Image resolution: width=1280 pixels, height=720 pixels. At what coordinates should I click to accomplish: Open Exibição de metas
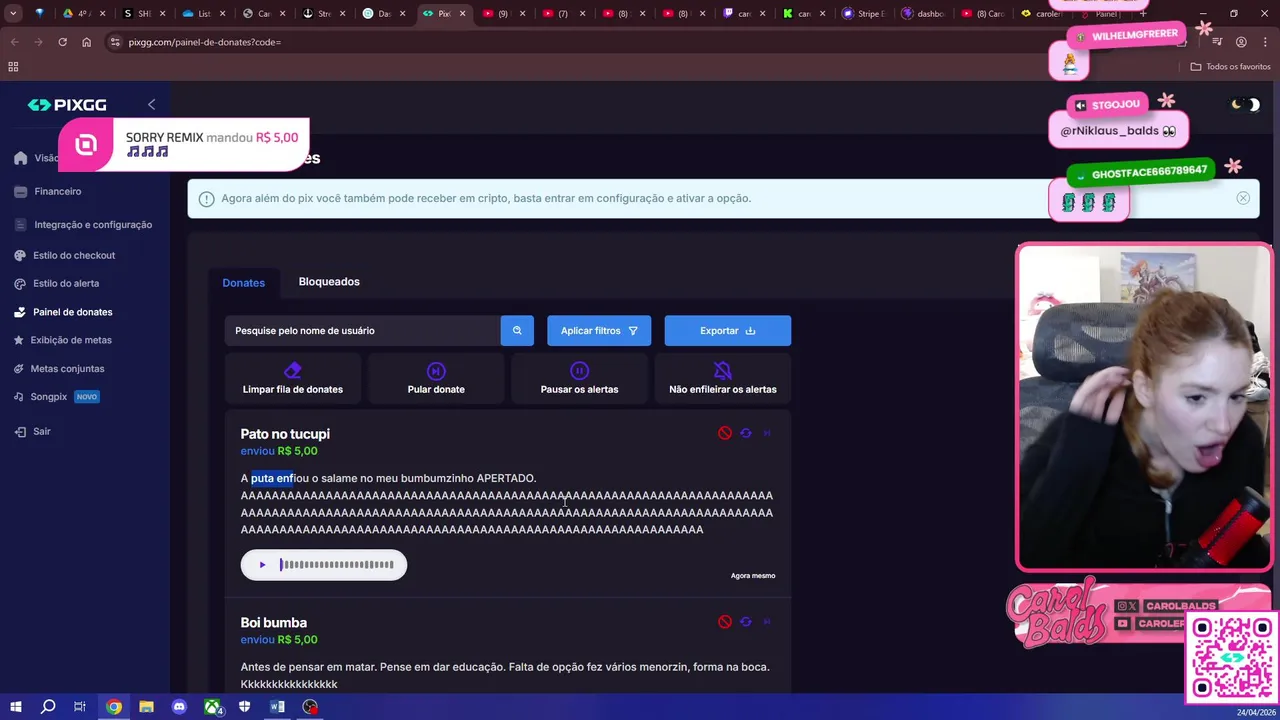click(x=71, y=340)
